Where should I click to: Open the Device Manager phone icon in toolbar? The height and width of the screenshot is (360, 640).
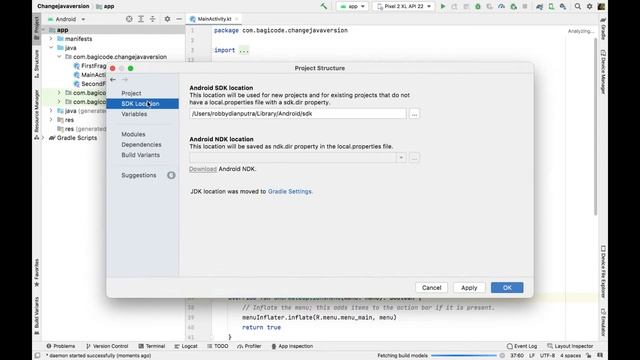click(x=551, y=6)
